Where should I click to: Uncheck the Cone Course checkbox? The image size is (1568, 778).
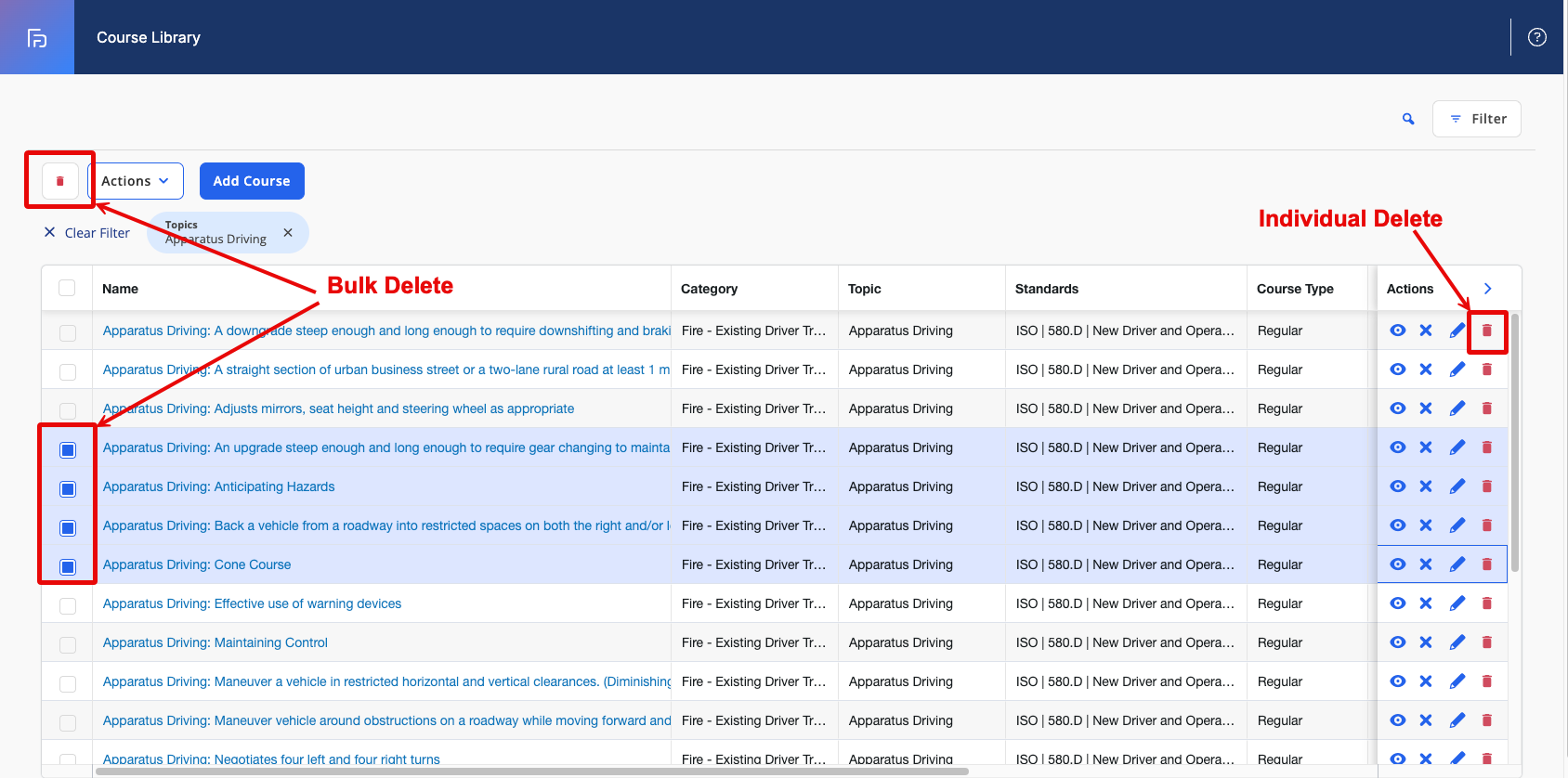[68, 567]
